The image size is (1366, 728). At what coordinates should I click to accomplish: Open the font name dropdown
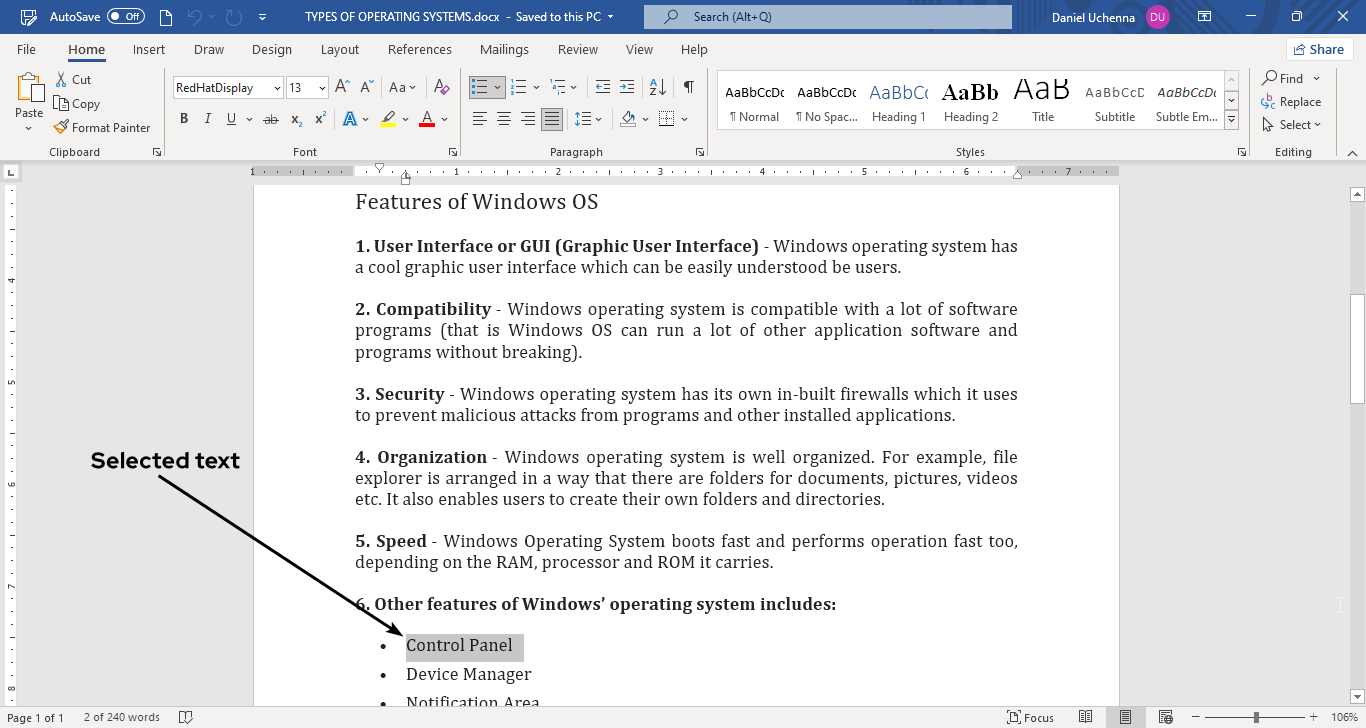[x=277, y=88]
